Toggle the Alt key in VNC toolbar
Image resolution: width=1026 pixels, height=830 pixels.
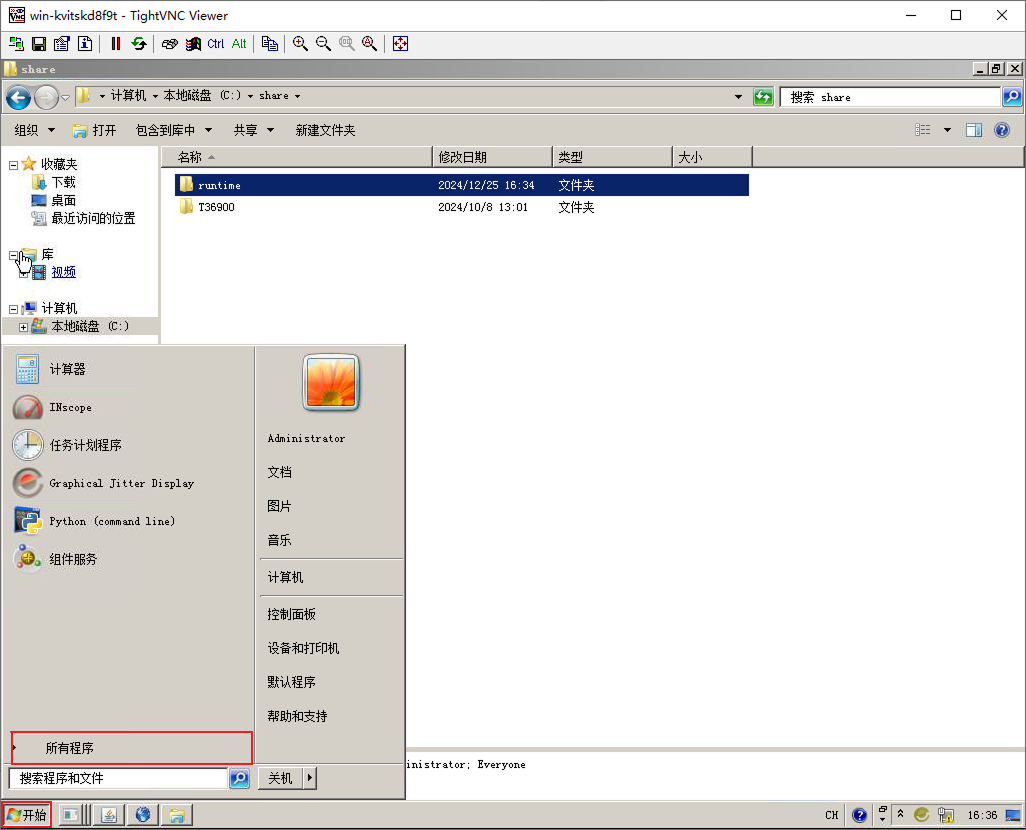(239, 44)
